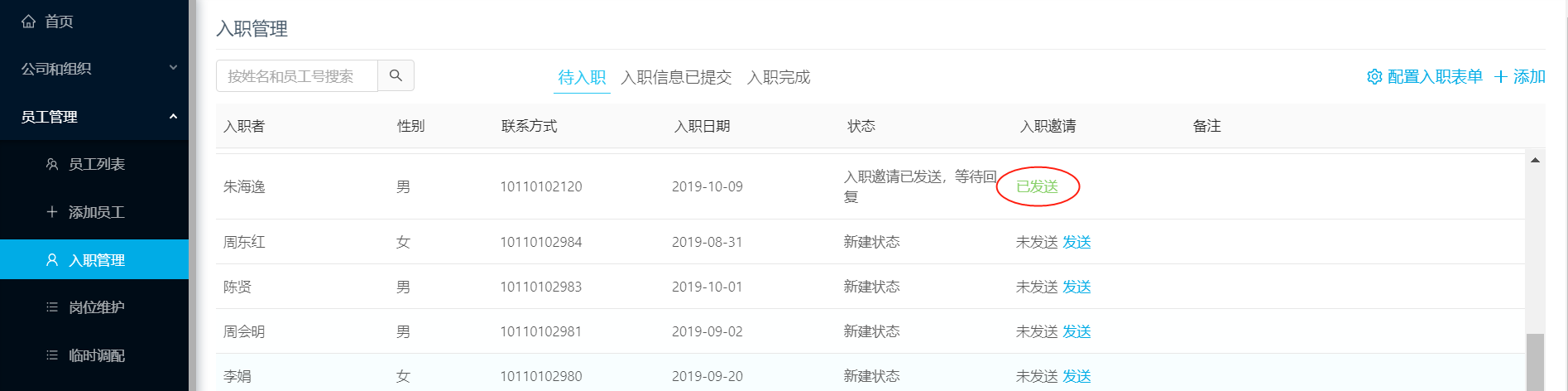Click the magnifier search button
Viewport: 1568px width, 391px height.
[396, 75]
